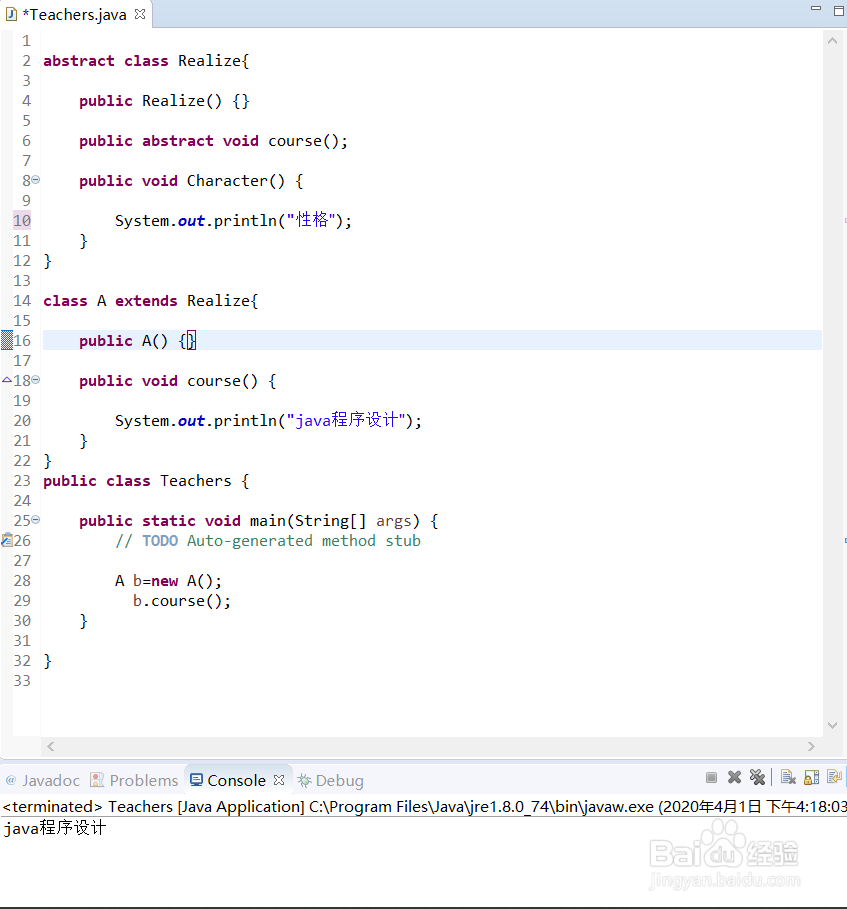Place cursor in 'public abstract void course();'
The height and width of the screenshot is (909, 847).
coord(213,141)
